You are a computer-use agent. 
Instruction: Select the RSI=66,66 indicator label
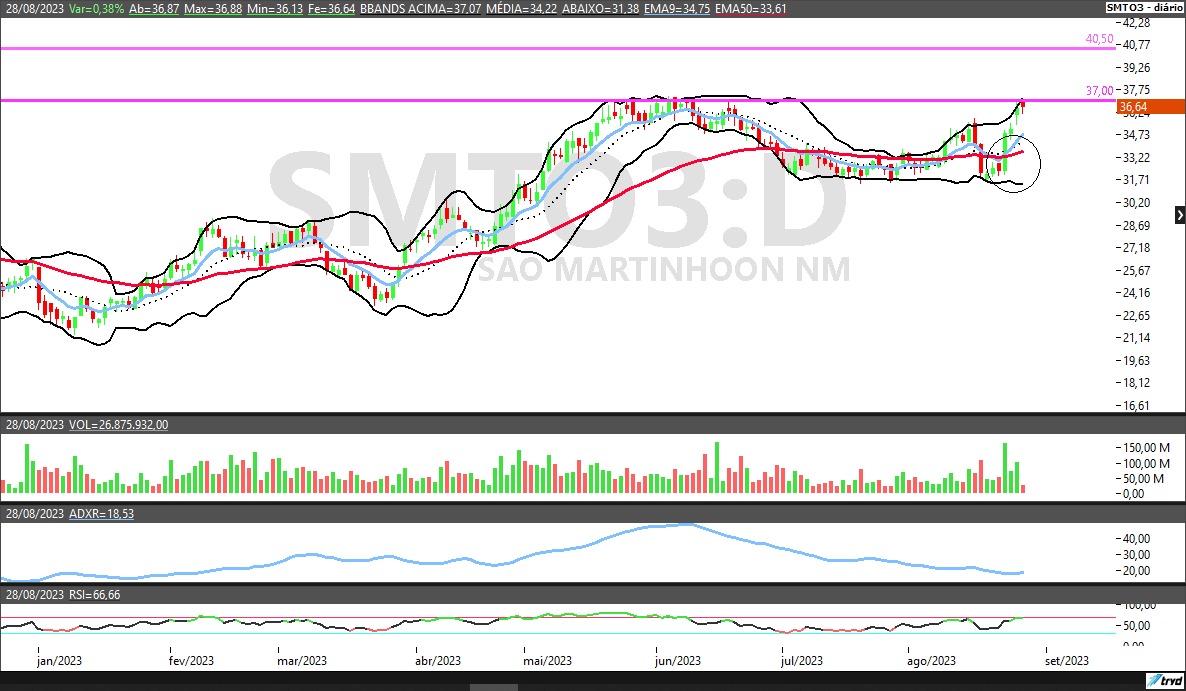tap(95, 595)
